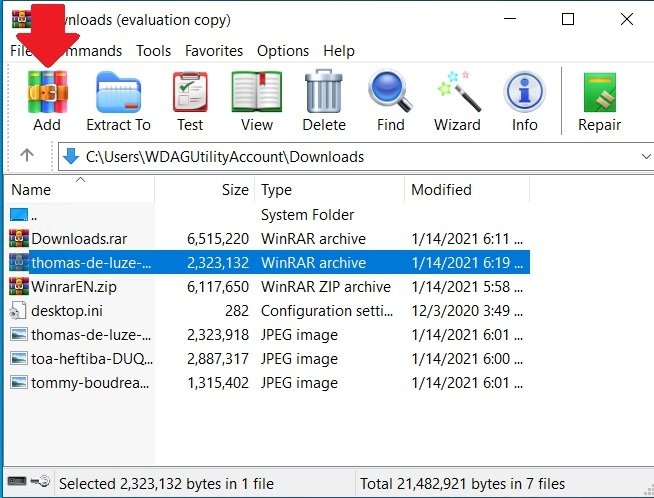Sort by the Modified column header
654x498 pixels.
click(467, 190)
